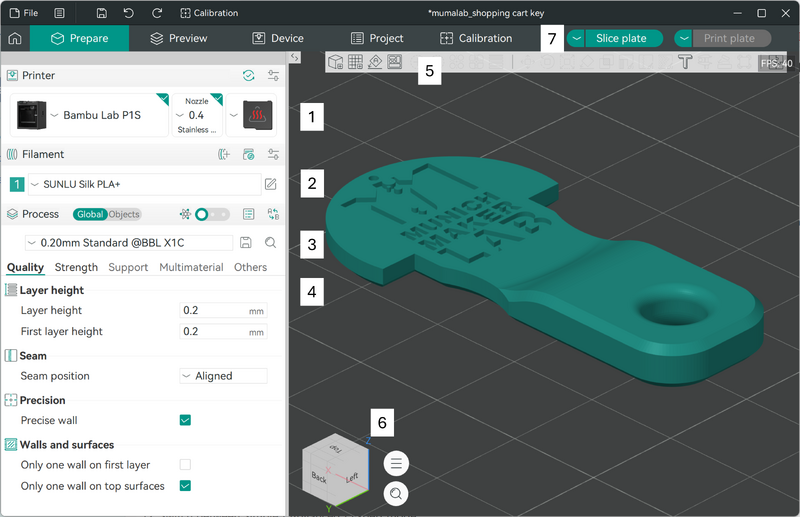This screenshot has height=517, width=800.
Task: Open printer settings sliders icon
Action: click(273, 76)
